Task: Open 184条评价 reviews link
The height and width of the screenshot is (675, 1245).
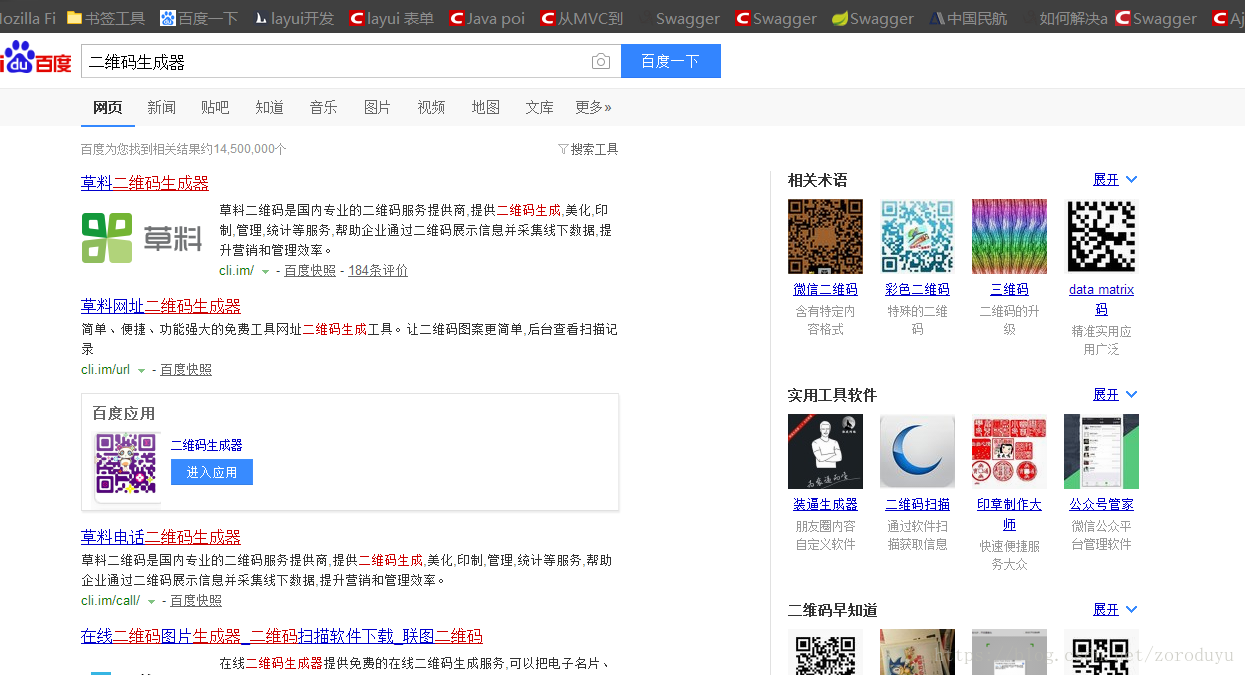Action: (378, 271)
